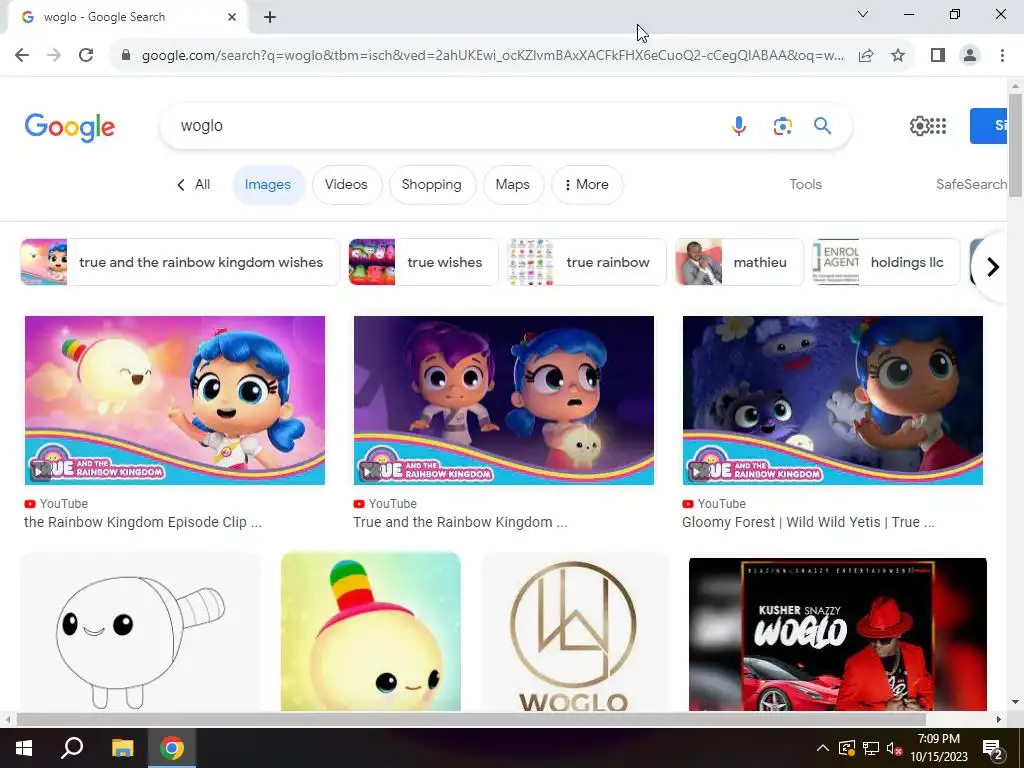This screenshot has width=1024, height=768.
Task: Open 'Gloomy Forest | Wild Wild Yetis' thumbnail
Action: click(833, 400)
